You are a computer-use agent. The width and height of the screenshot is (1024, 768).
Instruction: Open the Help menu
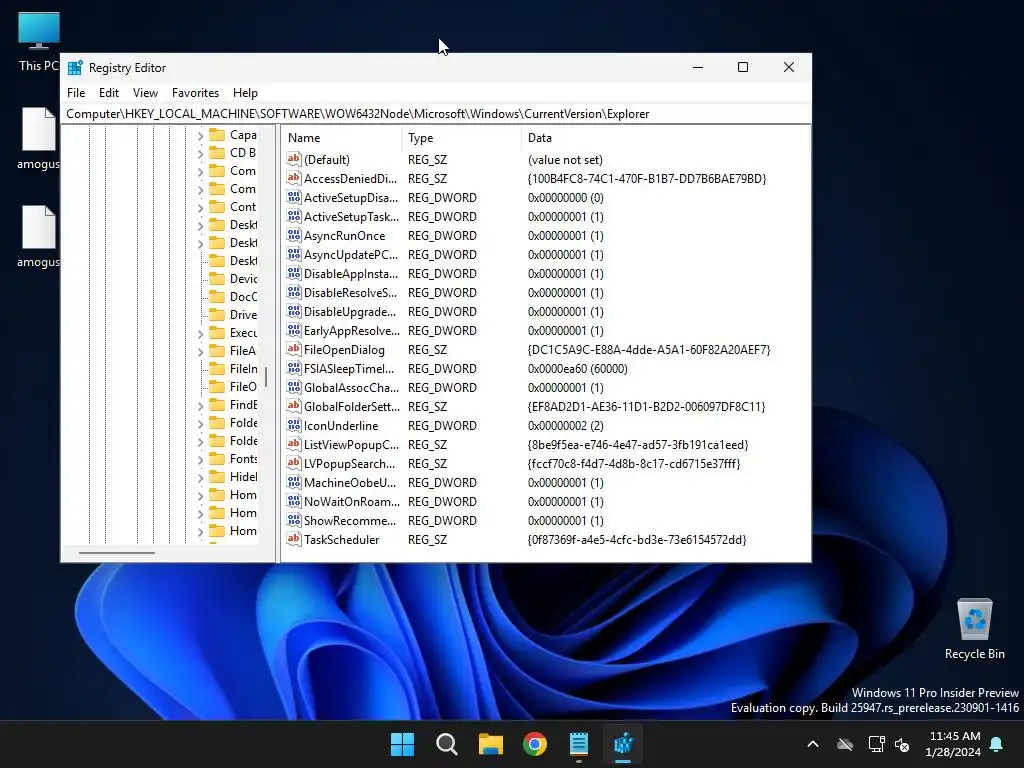246,93
